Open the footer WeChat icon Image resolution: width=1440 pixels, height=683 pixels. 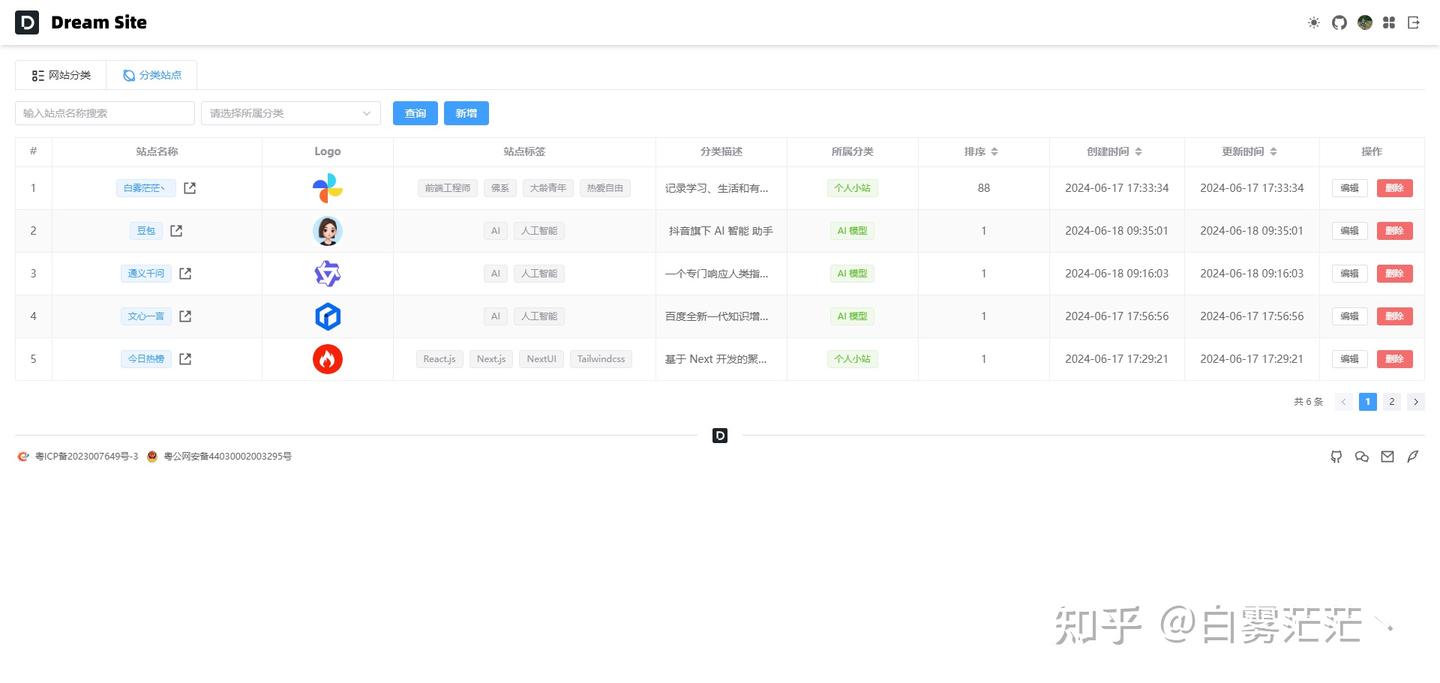coord(1362,457)
